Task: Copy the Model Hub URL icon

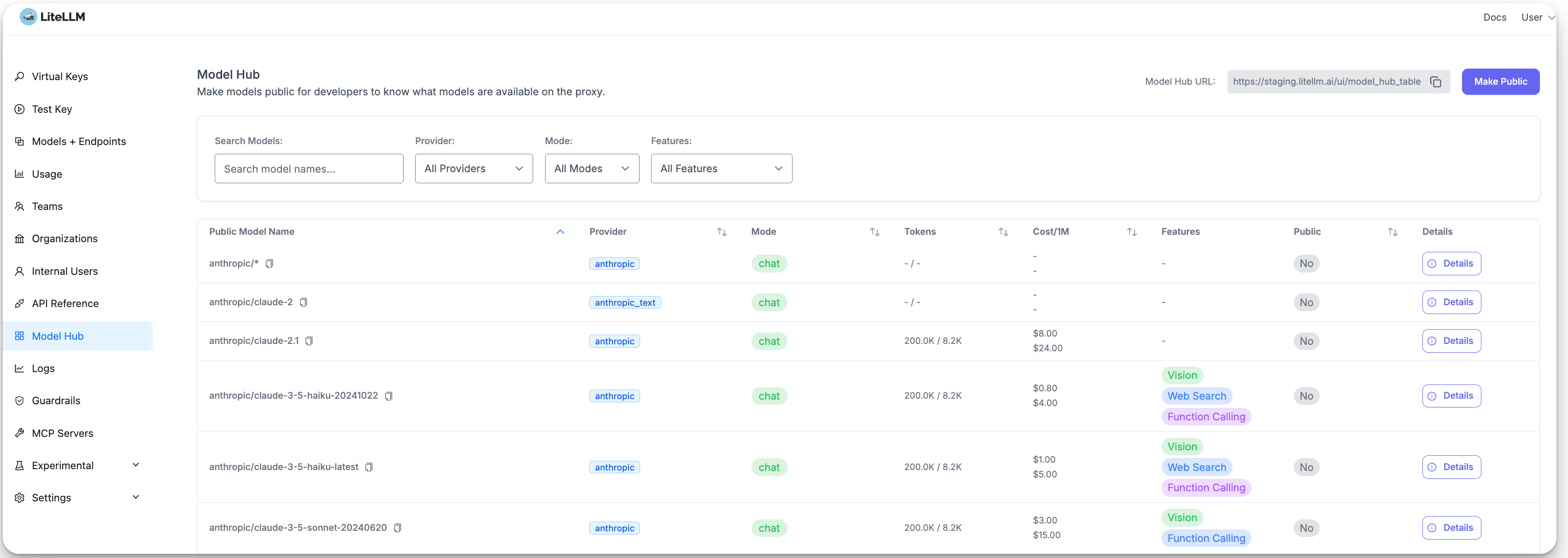Action: point(1435,81)
